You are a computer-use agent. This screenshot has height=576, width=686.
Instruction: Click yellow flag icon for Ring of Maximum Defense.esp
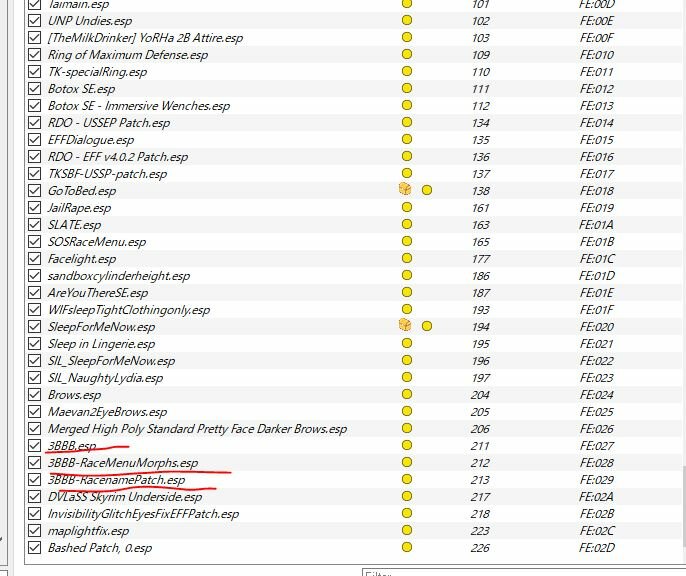[x=407, y=54]
